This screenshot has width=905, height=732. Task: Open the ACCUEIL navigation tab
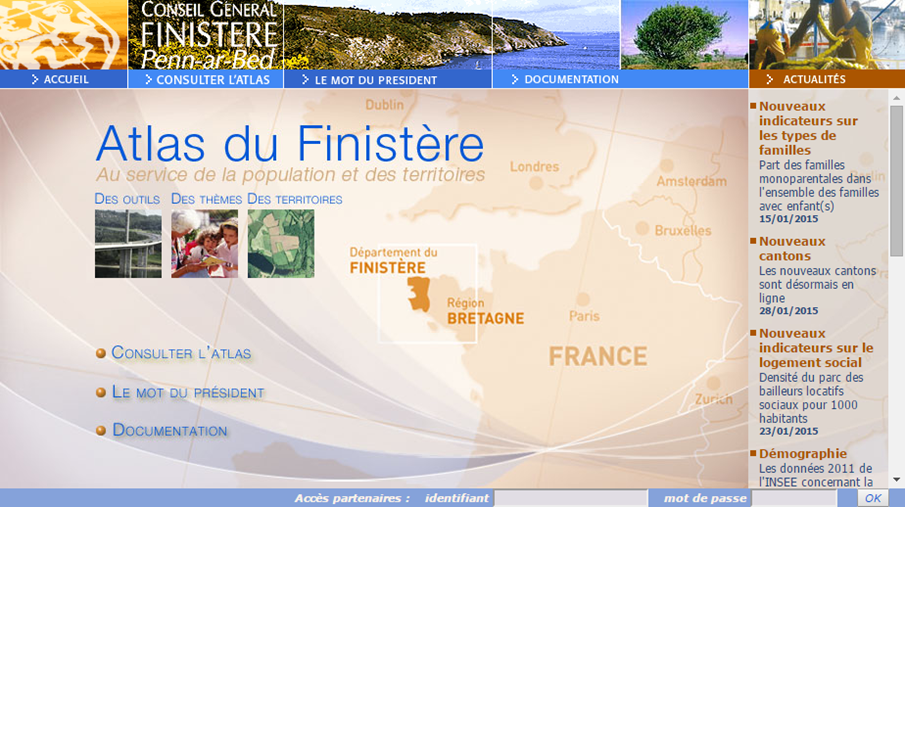pyautogui.click(x=63, y=79)
